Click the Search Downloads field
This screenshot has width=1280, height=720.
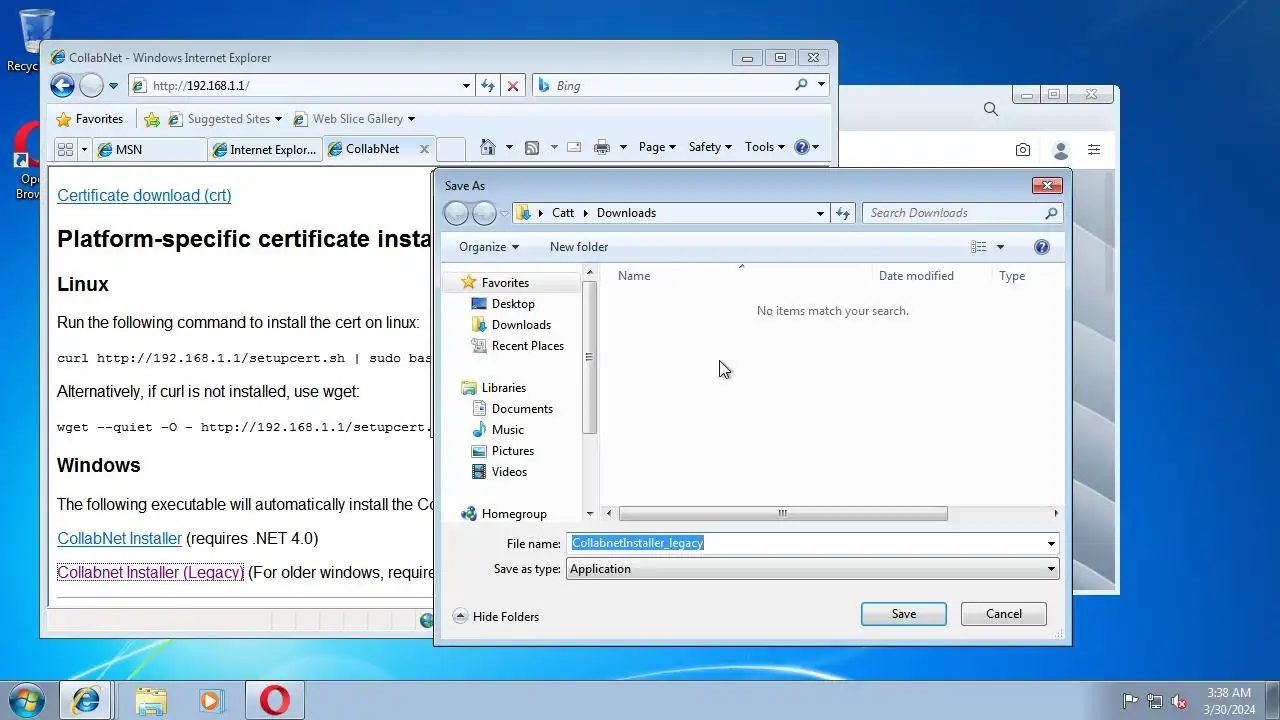pos(962,213)
